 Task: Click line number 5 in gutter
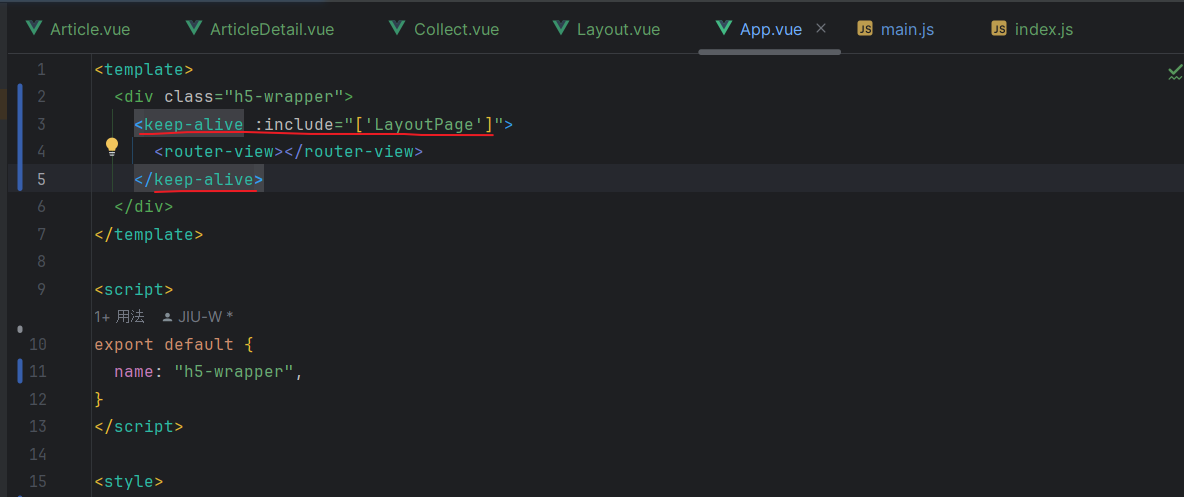[41, 179]
